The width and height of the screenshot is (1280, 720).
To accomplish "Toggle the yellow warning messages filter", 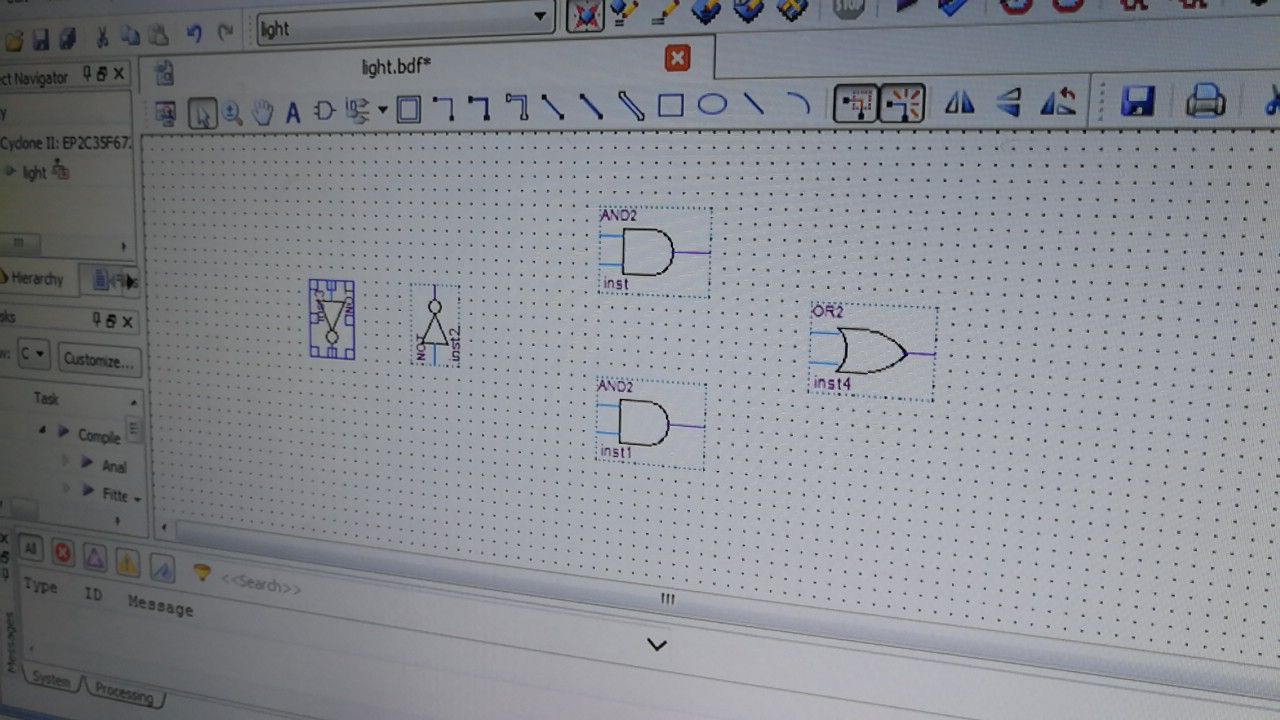I will (127, 563).
